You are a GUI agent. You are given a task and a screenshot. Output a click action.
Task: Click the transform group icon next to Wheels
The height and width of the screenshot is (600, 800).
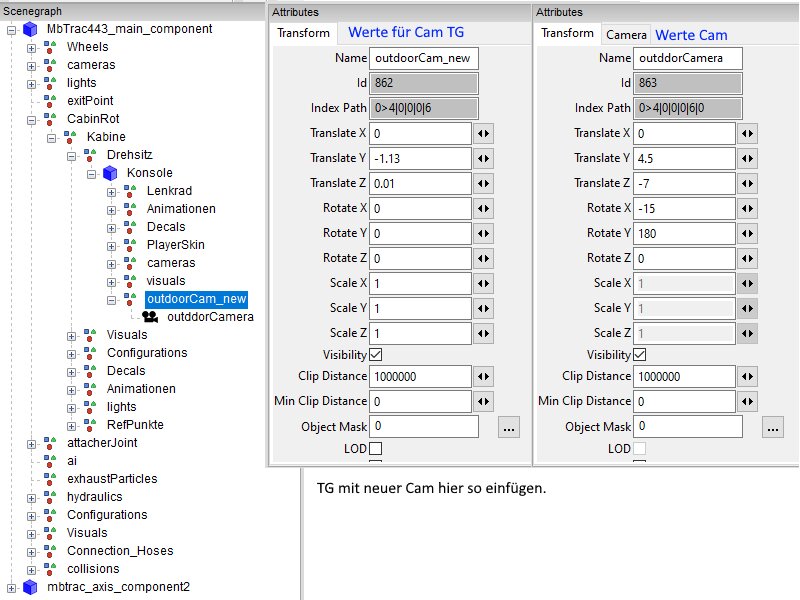[x=51, y=47]
